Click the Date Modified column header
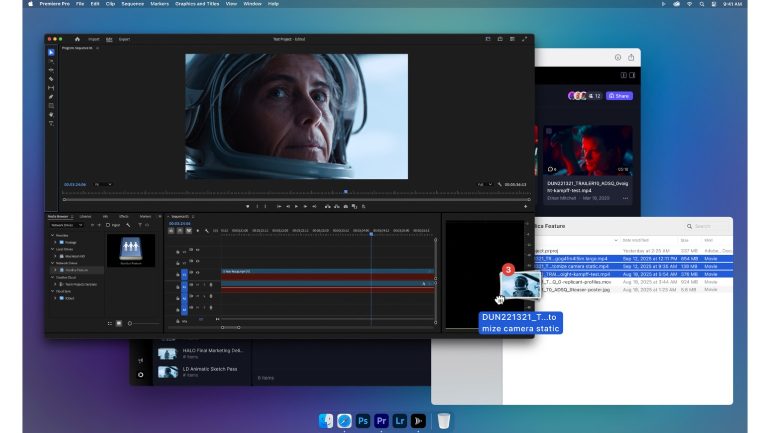The image size is (770, 433). pyautogui.click(x=636, y=240)
